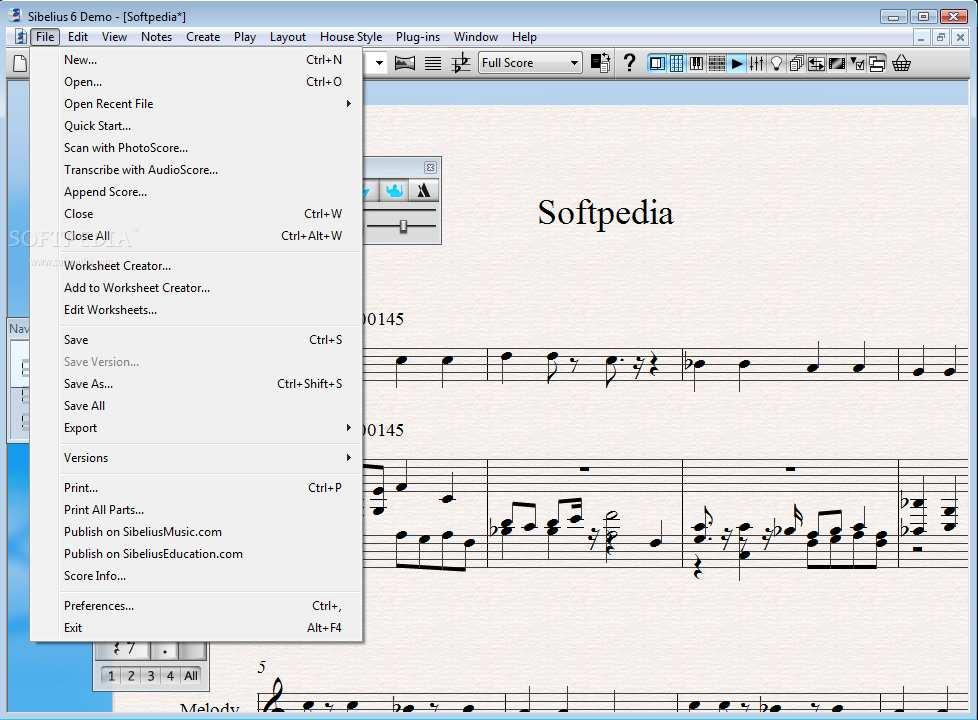
Task: Click the Softpedia score title
Action: click(606, 213)
